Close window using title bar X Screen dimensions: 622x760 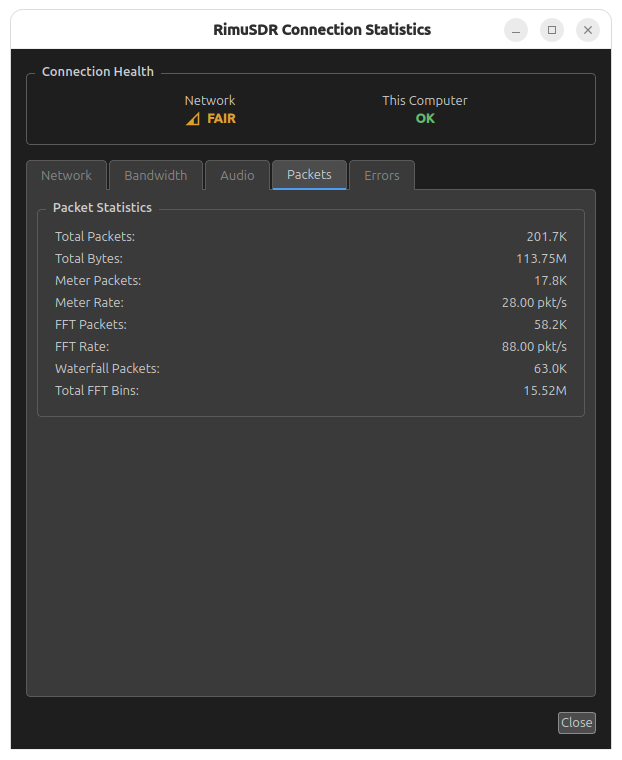point(588,30)
